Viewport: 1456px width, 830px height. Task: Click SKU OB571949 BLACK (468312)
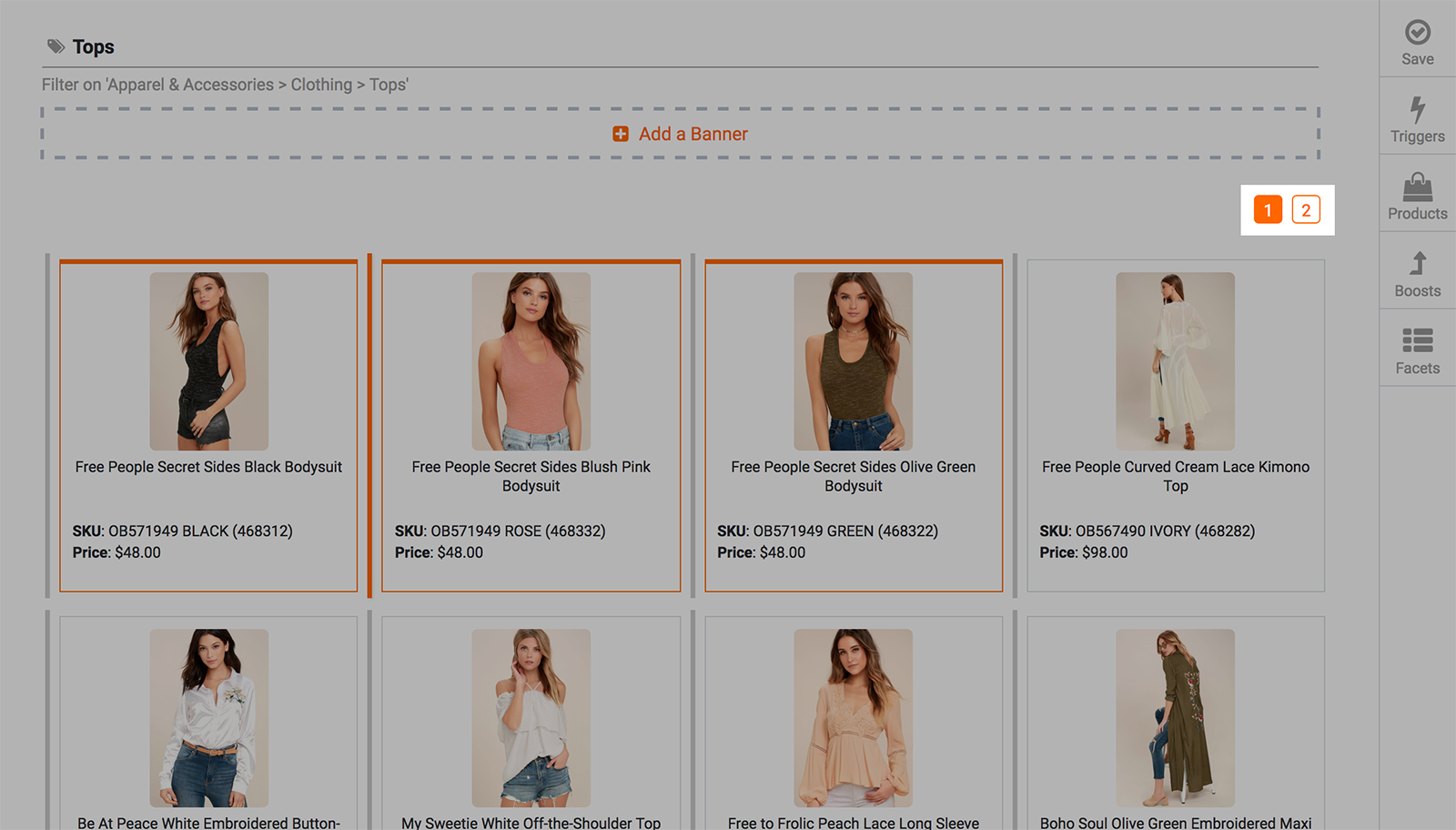click(x=183, y=531)
